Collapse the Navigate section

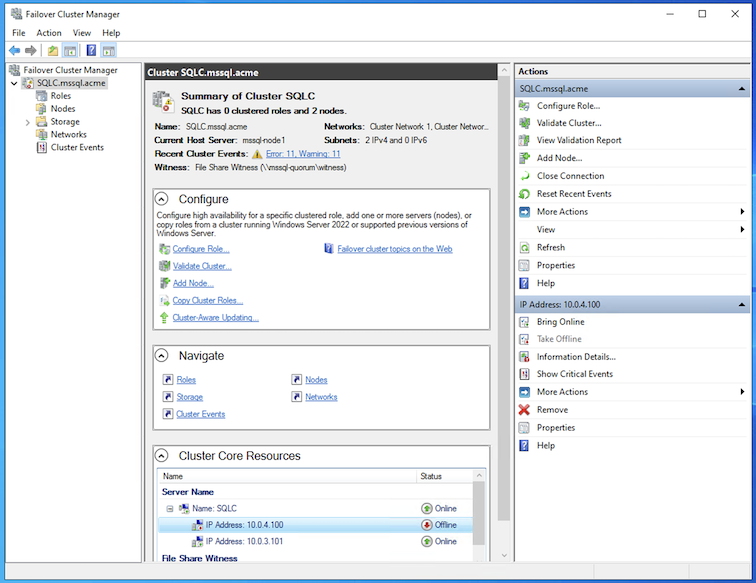point(162,355)
